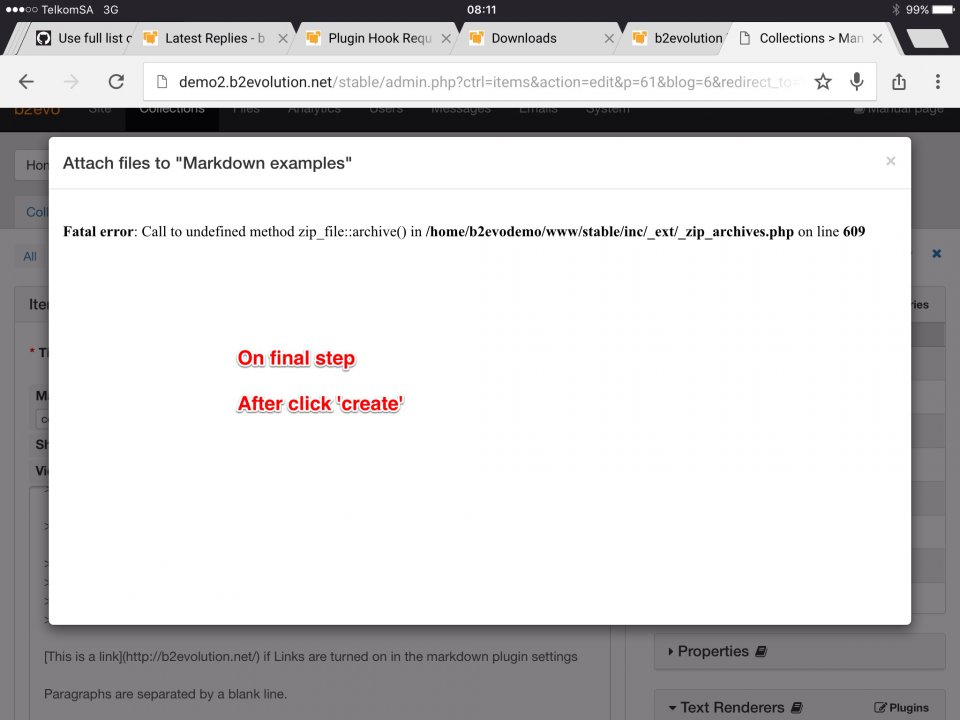Open a new browser tab

928,39
